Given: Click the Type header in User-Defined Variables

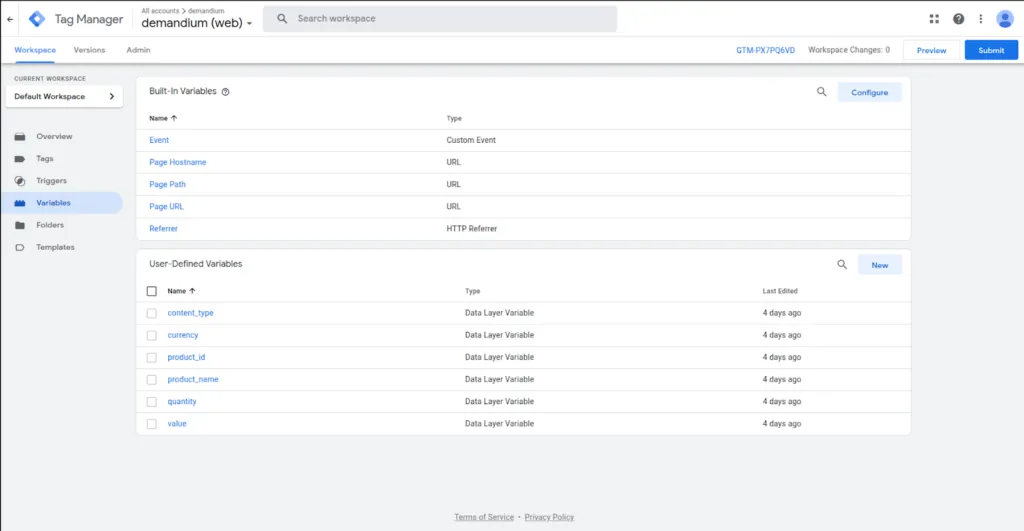Looking at the screenshot, I should coord(472,291).
